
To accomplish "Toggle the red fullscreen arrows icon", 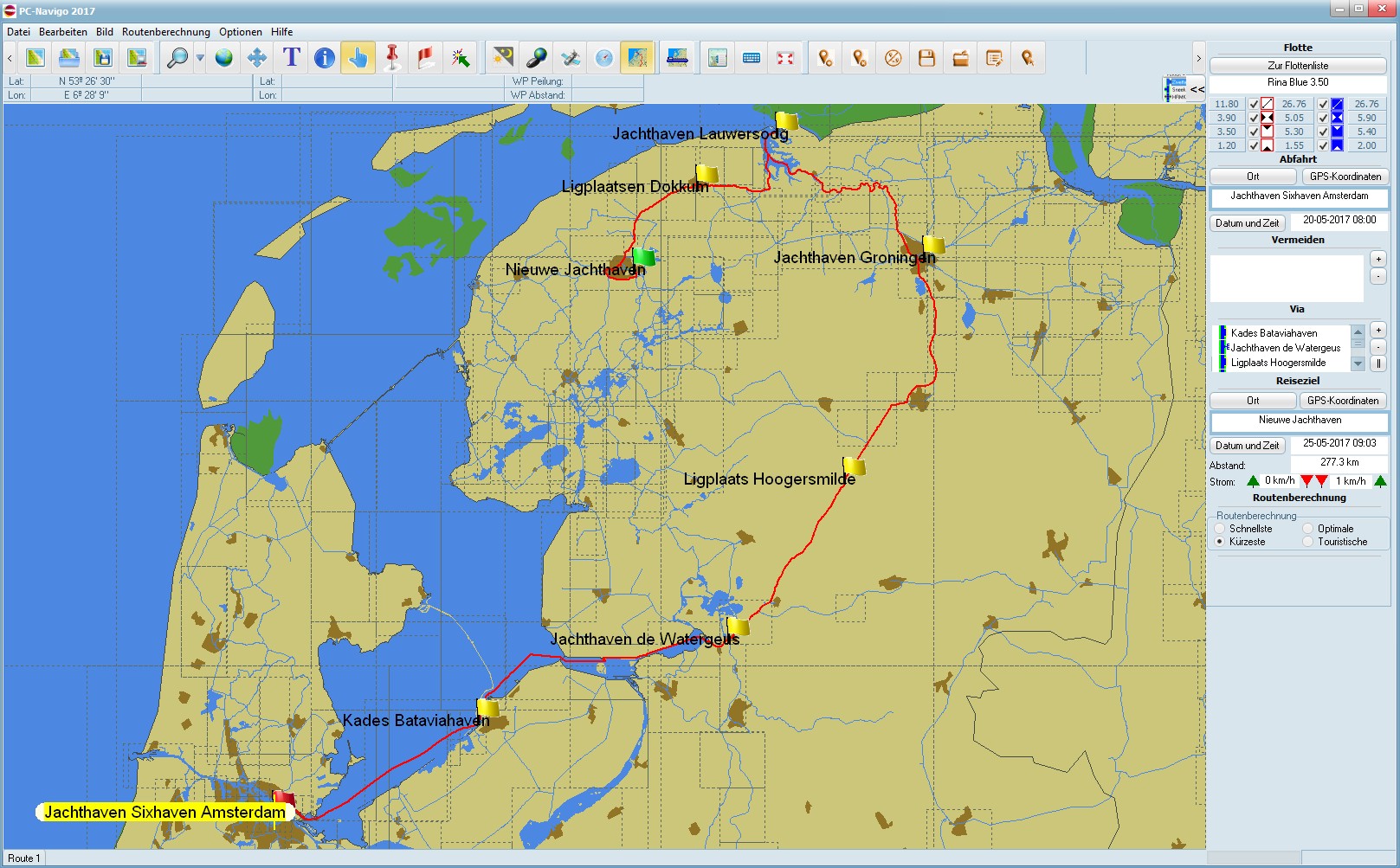I will tap(785, 58).
